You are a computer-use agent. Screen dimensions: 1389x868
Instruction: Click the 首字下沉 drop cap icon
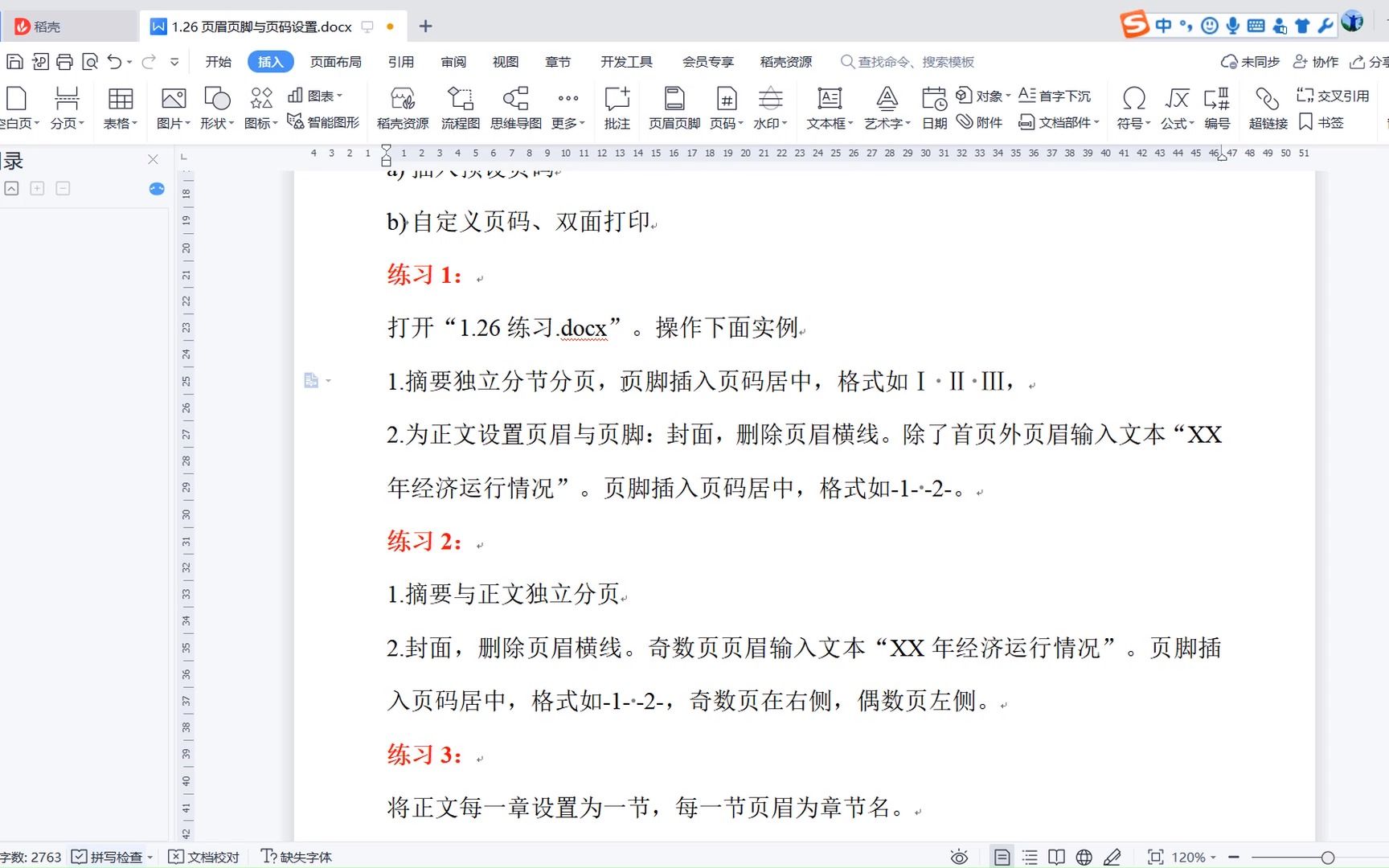[1055, 96]
